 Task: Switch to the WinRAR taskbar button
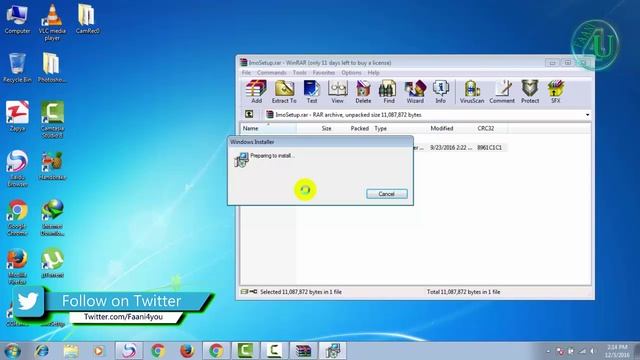point(303,351)
